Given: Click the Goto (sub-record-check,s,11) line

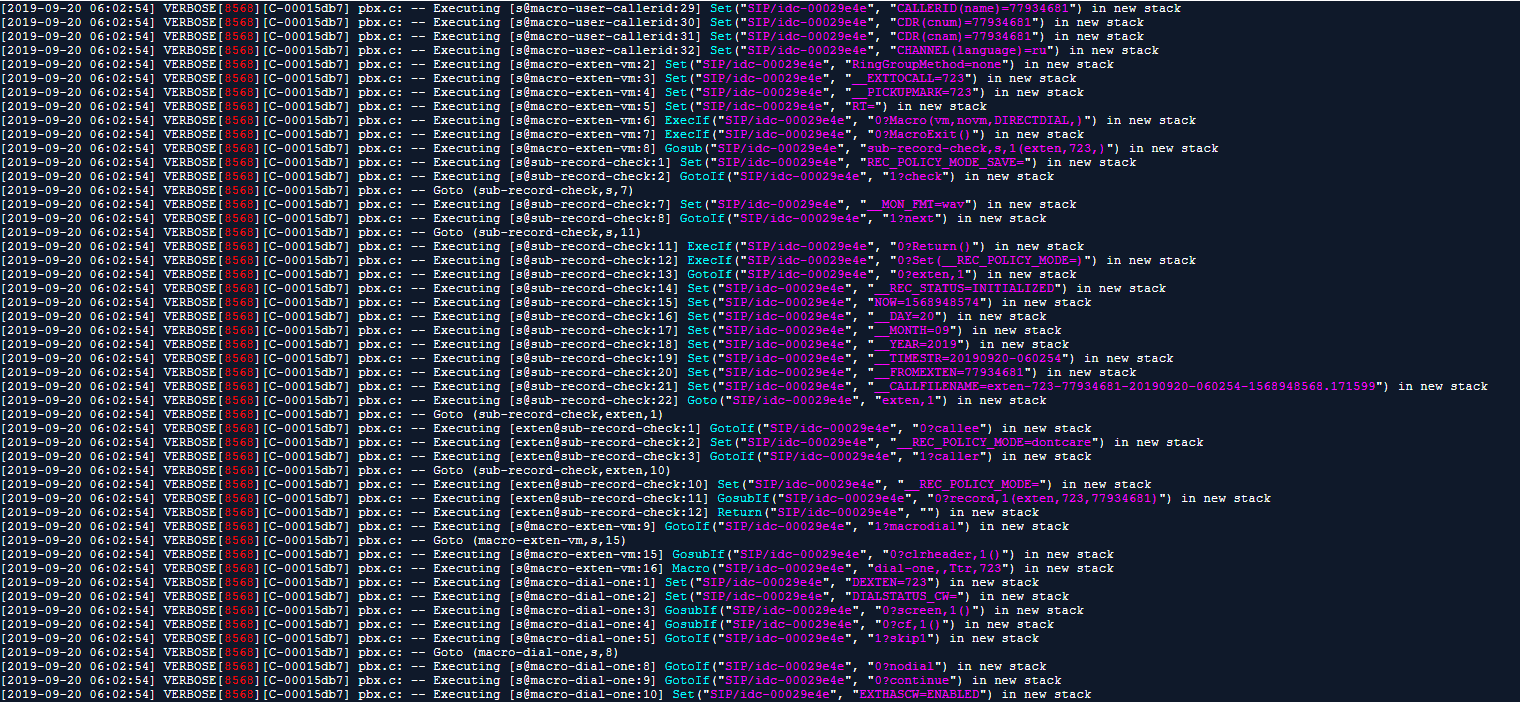Looking at the screenshot, I should (537, 232).
